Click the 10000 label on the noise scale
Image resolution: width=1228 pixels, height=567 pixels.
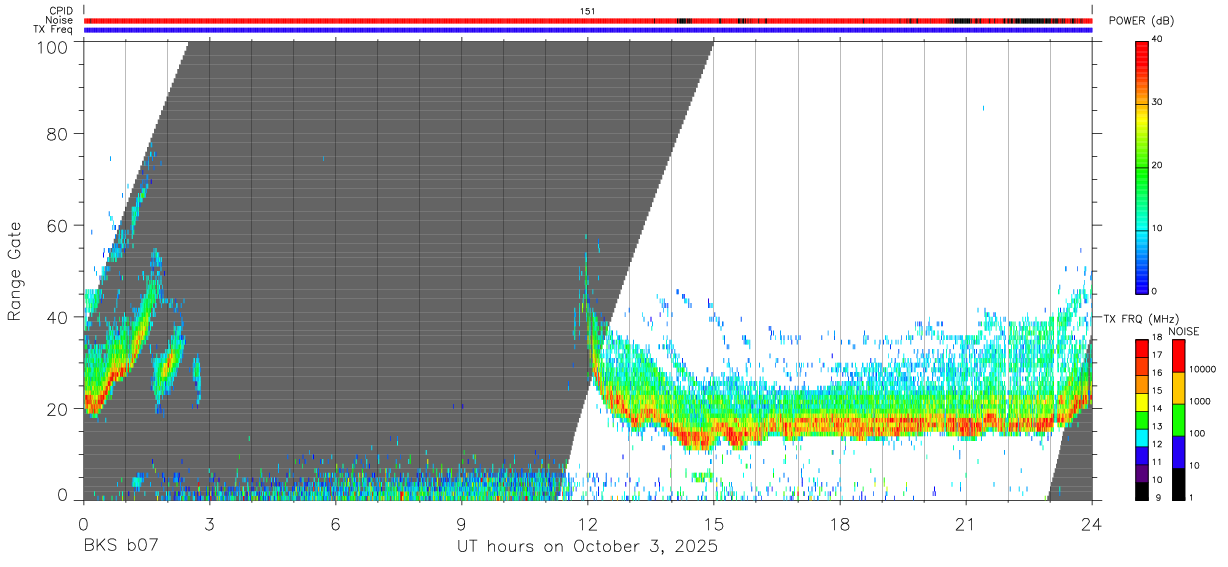pos(1202,369)
